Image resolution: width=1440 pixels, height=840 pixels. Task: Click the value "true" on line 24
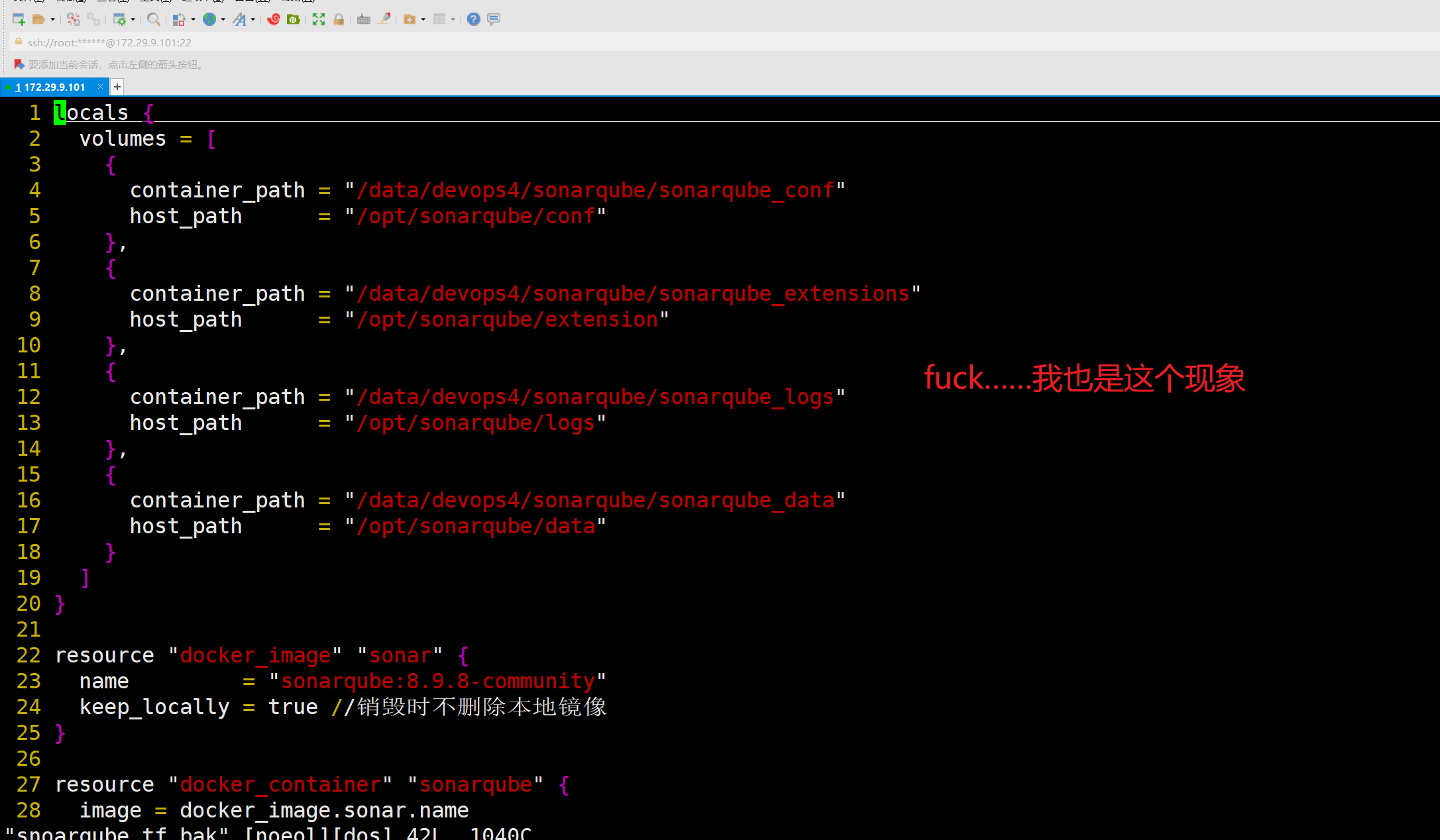coord(293,707)
